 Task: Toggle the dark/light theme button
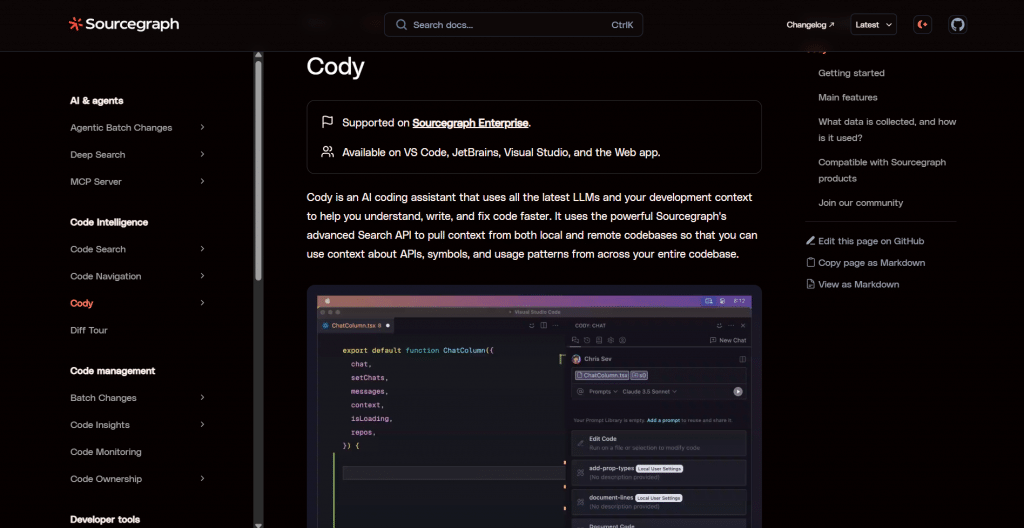point(923,25)
